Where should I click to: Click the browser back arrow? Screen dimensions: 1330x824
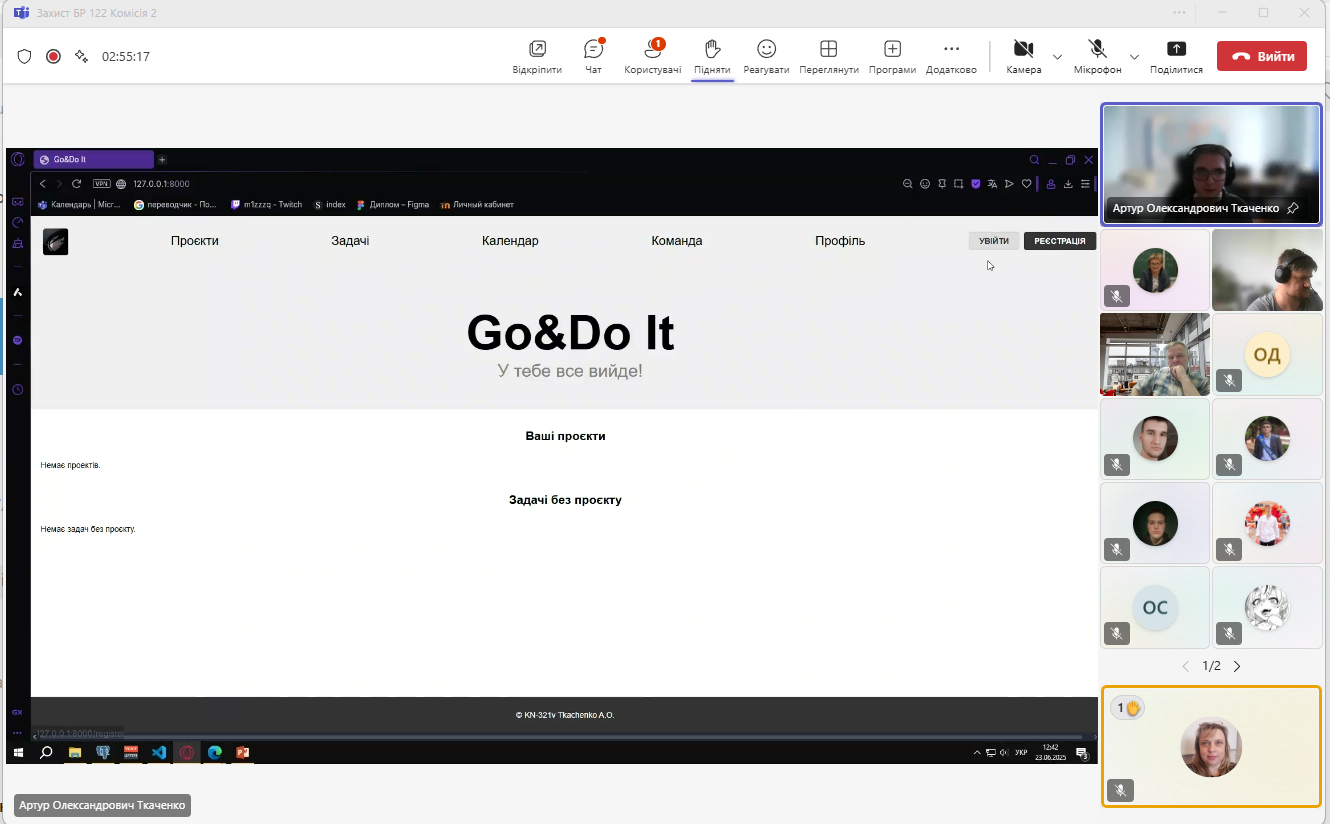(x=43, y=184)
